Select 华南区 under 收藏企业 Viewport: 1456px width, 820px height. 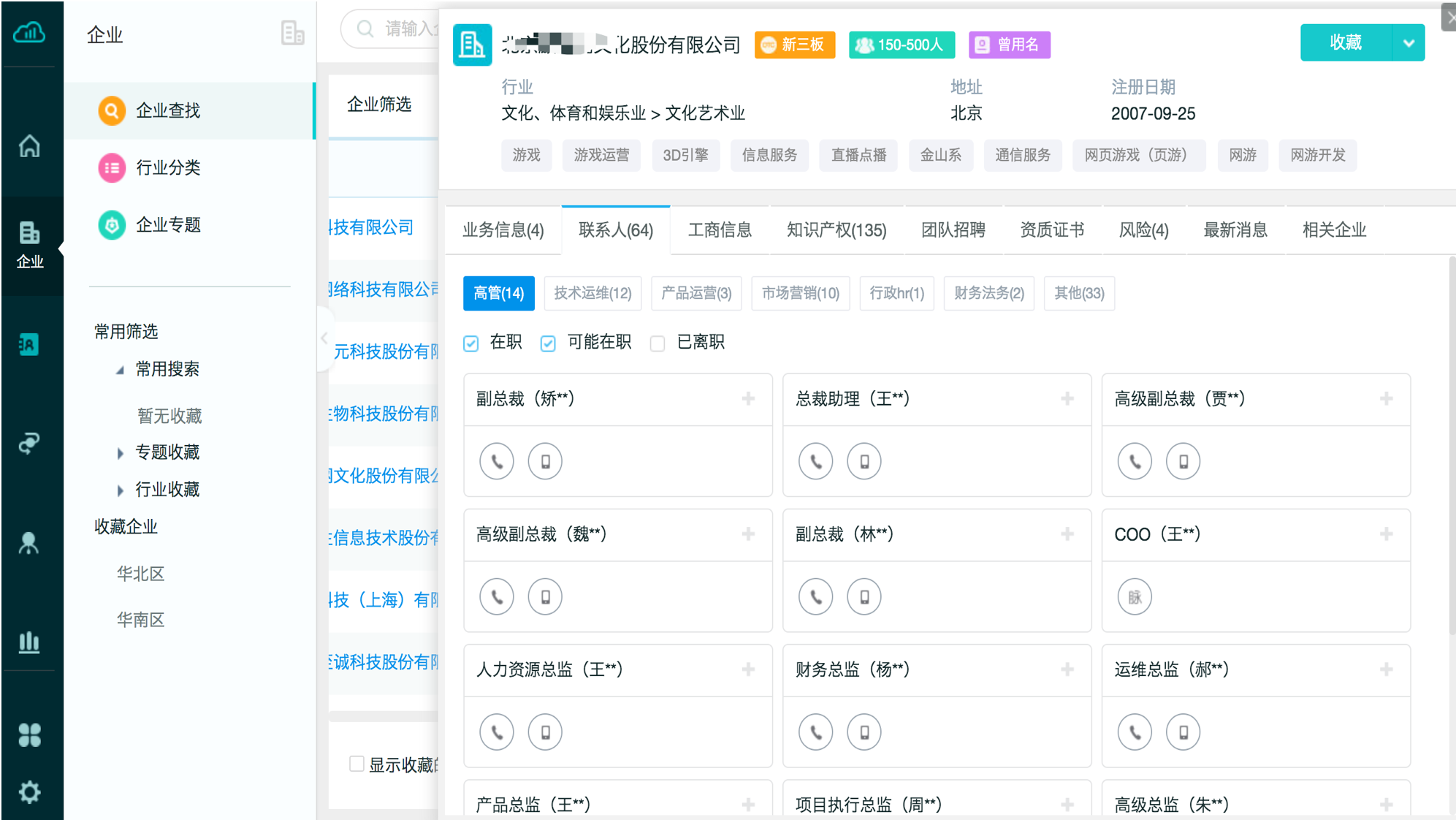pyautogui.click(x=140, y=620)
